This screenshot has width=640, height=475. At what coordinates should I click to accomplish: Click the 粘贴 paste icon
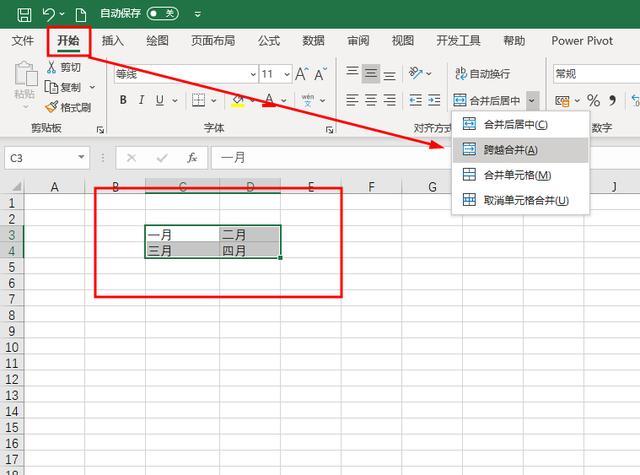click(25, 74)
